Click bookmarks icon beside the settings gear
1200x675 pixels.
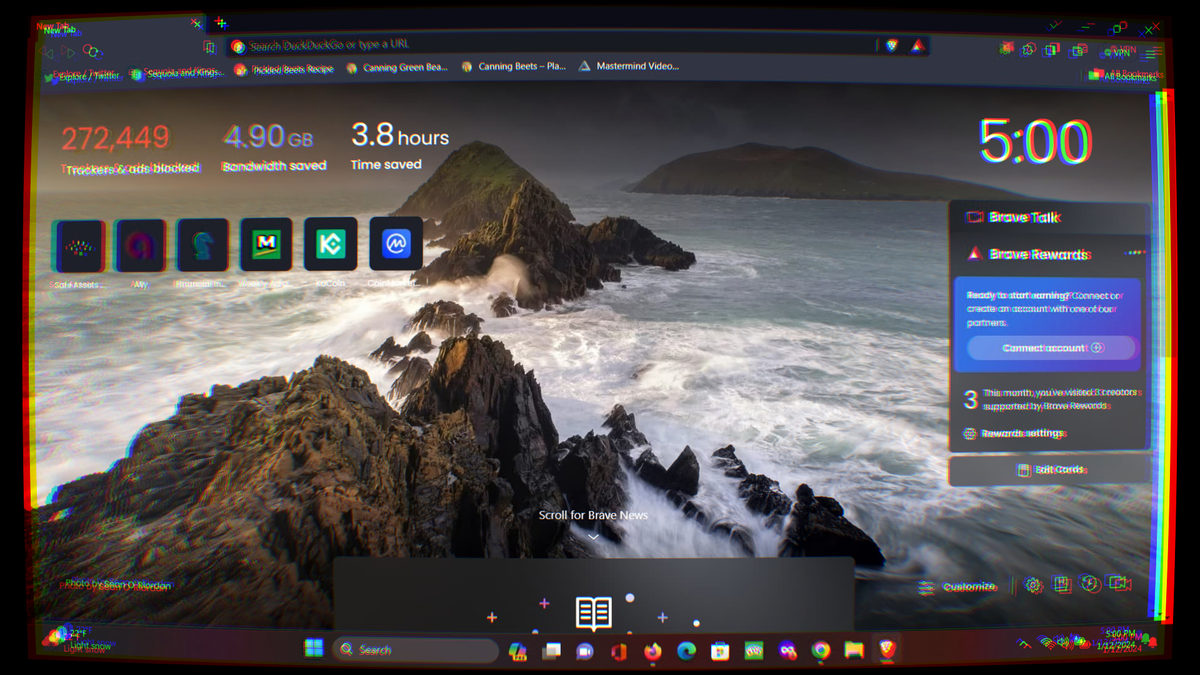[1062, 585]
